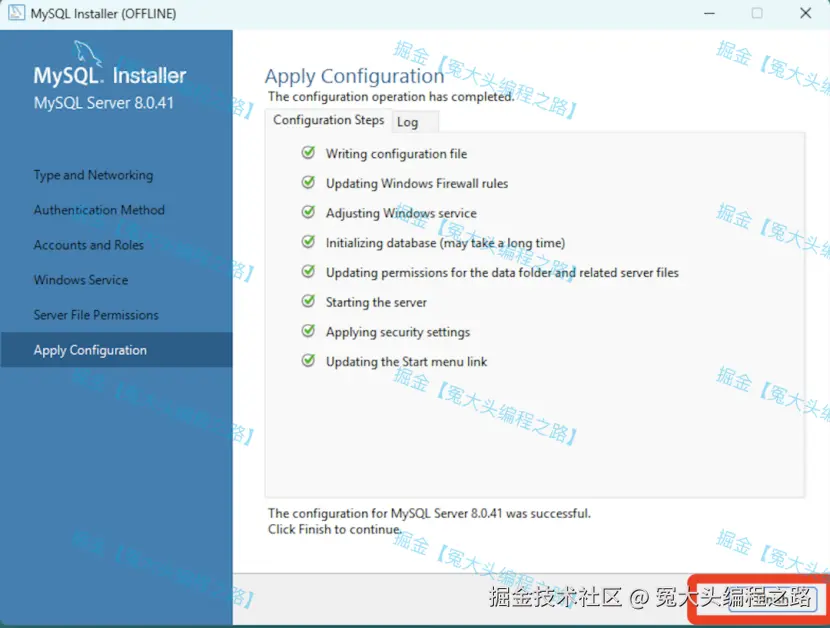
Task: Click the highlighted Finish button
Action: (755, 596)
